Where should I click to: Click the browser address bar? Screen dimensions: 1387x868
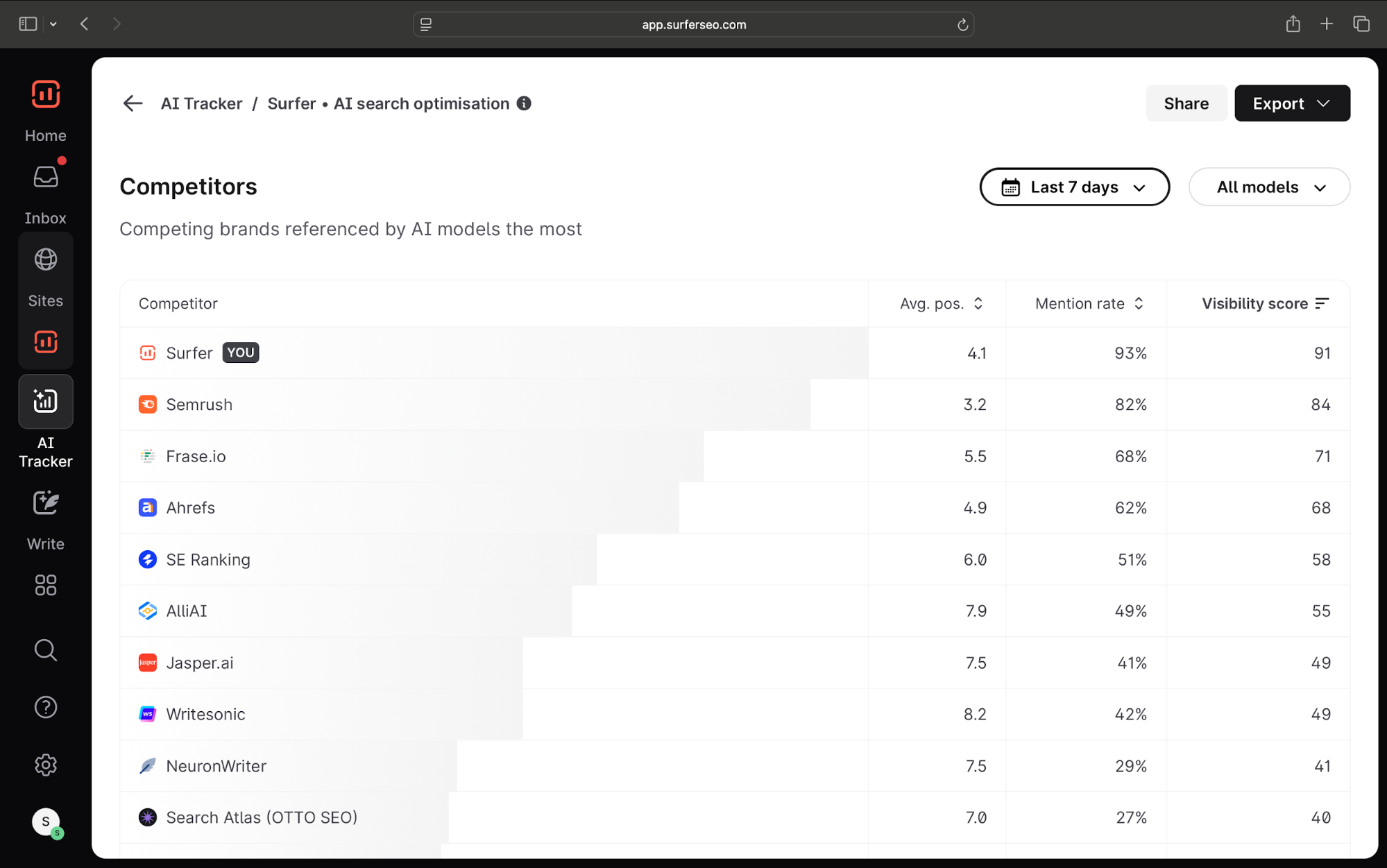coord(693,24)
